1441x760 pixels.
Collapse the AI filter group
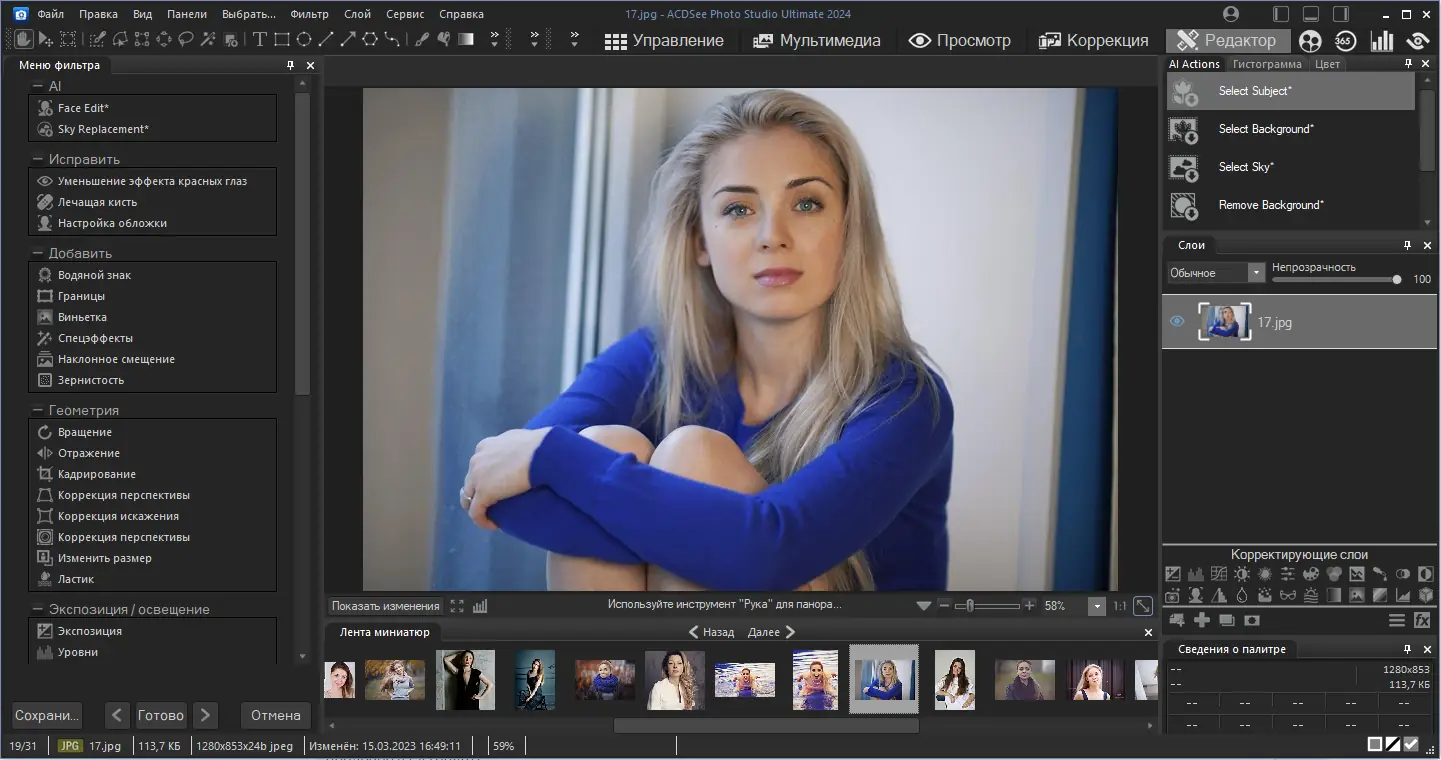(x=37, y=86)
